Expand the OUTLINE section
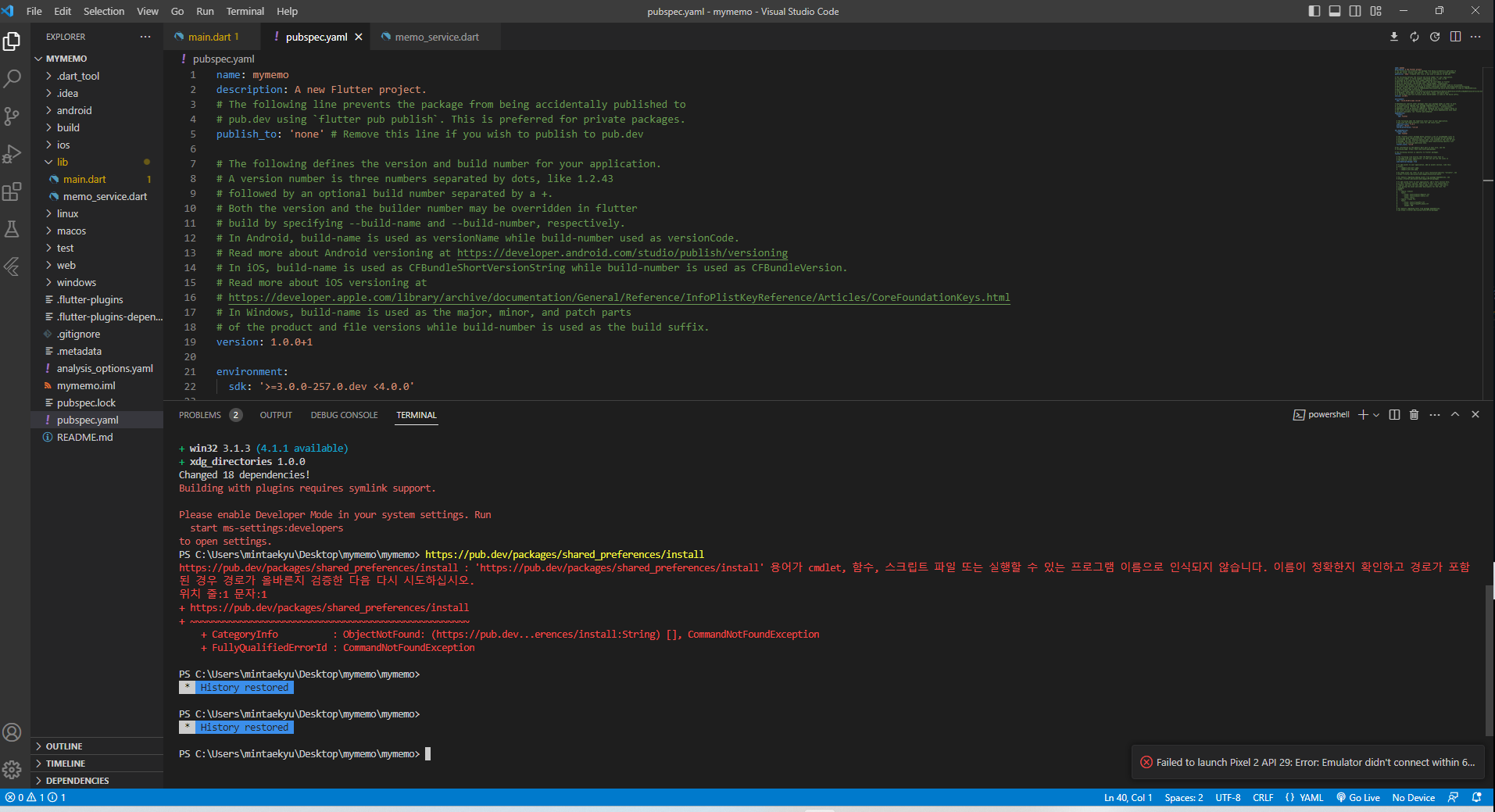Image resolution: width=1495 pixels, height=812 pixels. (x=97, y=746)
